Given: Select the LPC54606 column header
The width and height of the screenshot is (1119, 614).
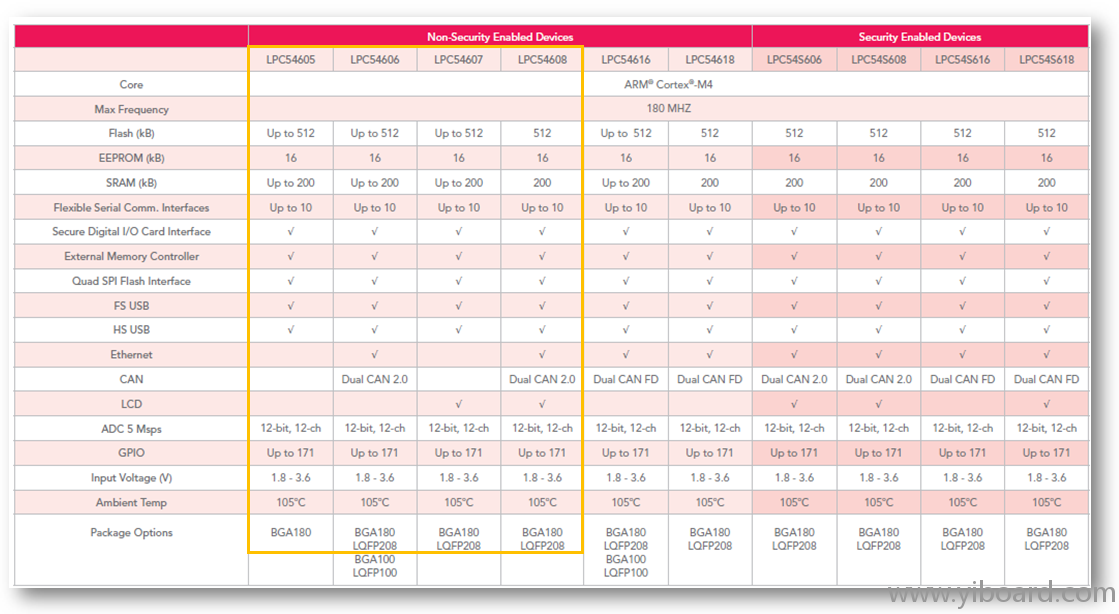Looking at the screenshot, I should pos(375,59).
